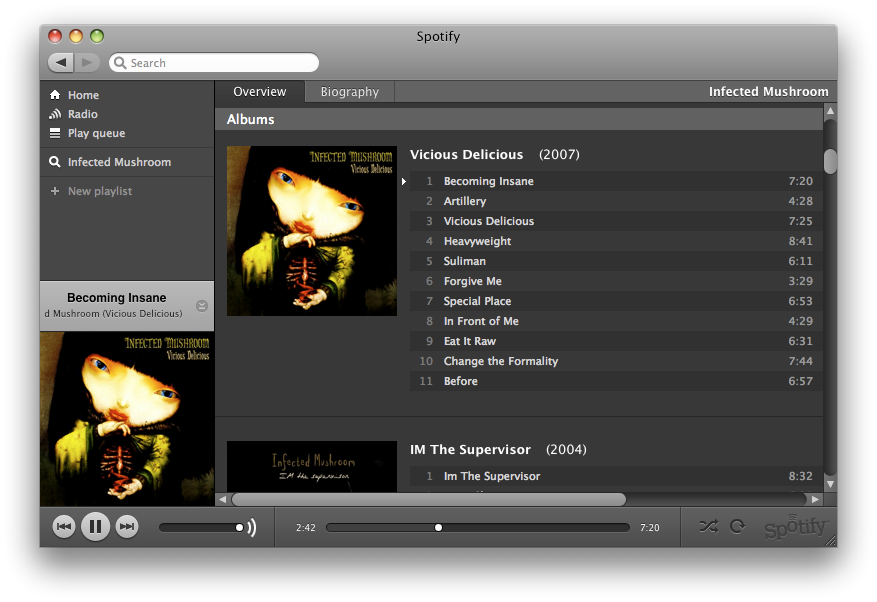This screenshot has height=602, width=877.
Task: Open the IM The Supervisor album title
Action: 470,450
